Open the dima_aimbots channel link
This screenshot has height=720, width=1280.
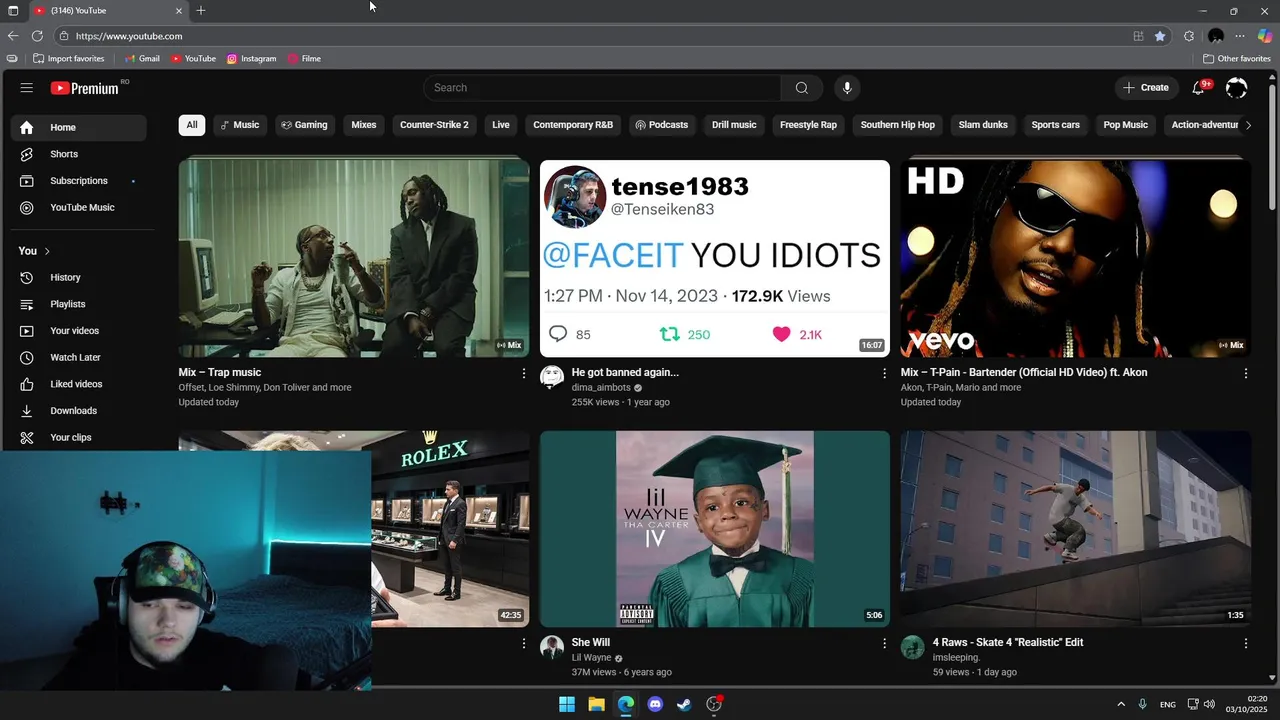601,388
